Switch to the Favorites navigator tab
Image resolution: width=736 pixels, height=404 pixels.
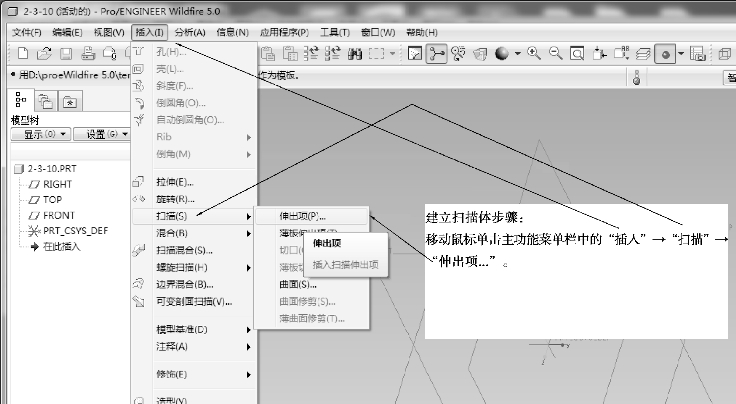(x=70, y=101)
